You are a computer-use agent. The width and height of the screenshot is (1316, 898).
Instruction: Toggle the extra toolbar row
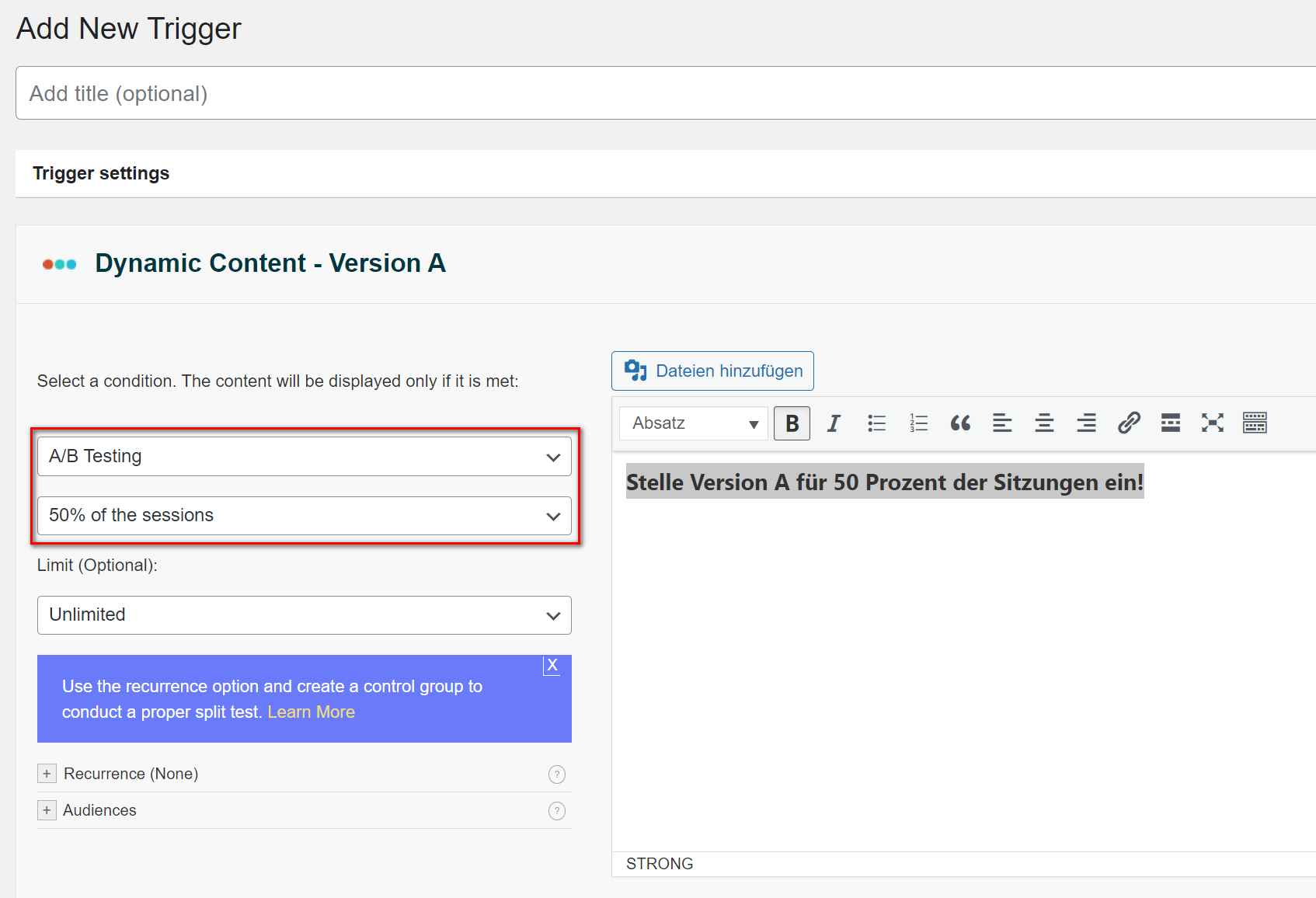[1255, 423]
